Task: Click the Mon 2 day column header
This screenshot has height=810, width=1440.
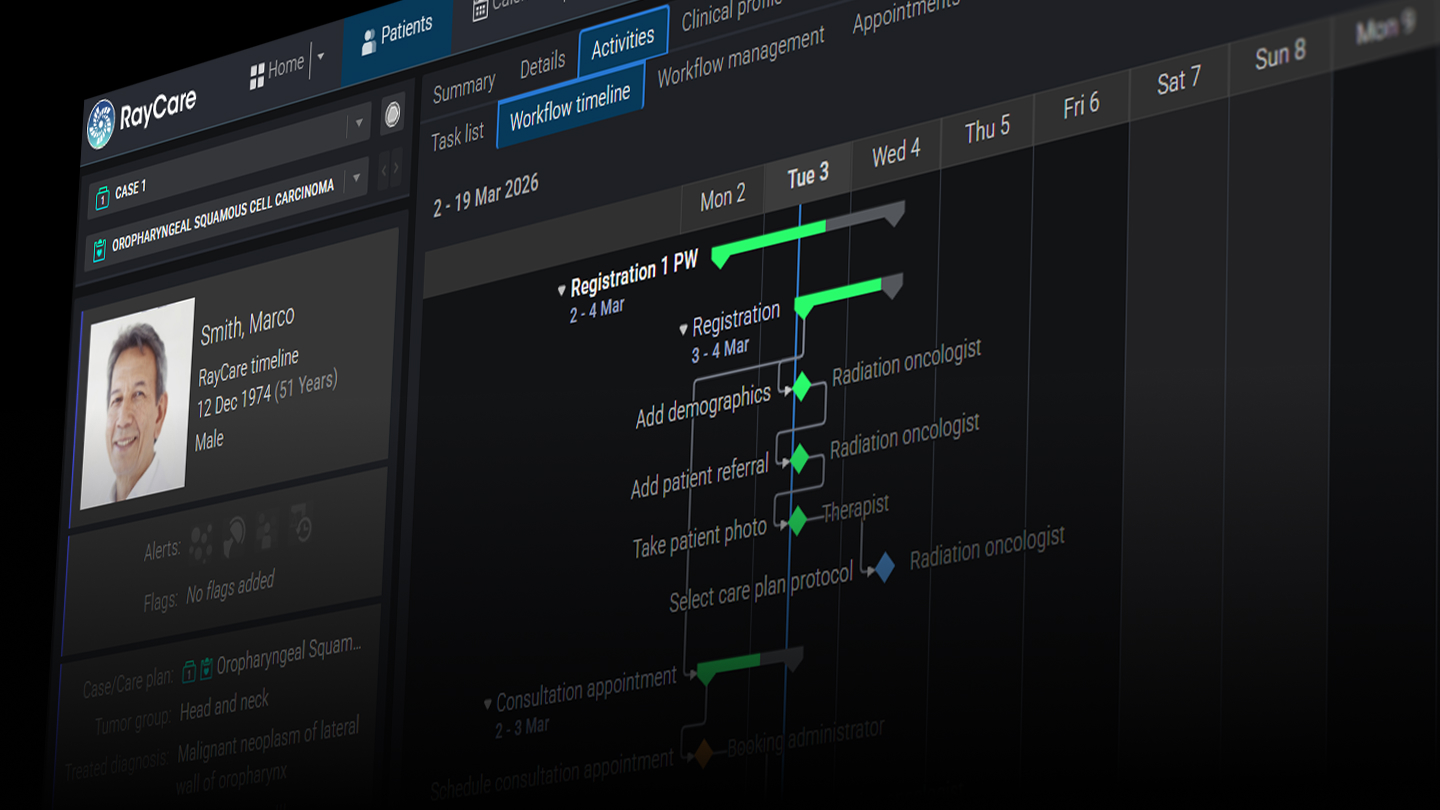Action: (x=723, y=197)
